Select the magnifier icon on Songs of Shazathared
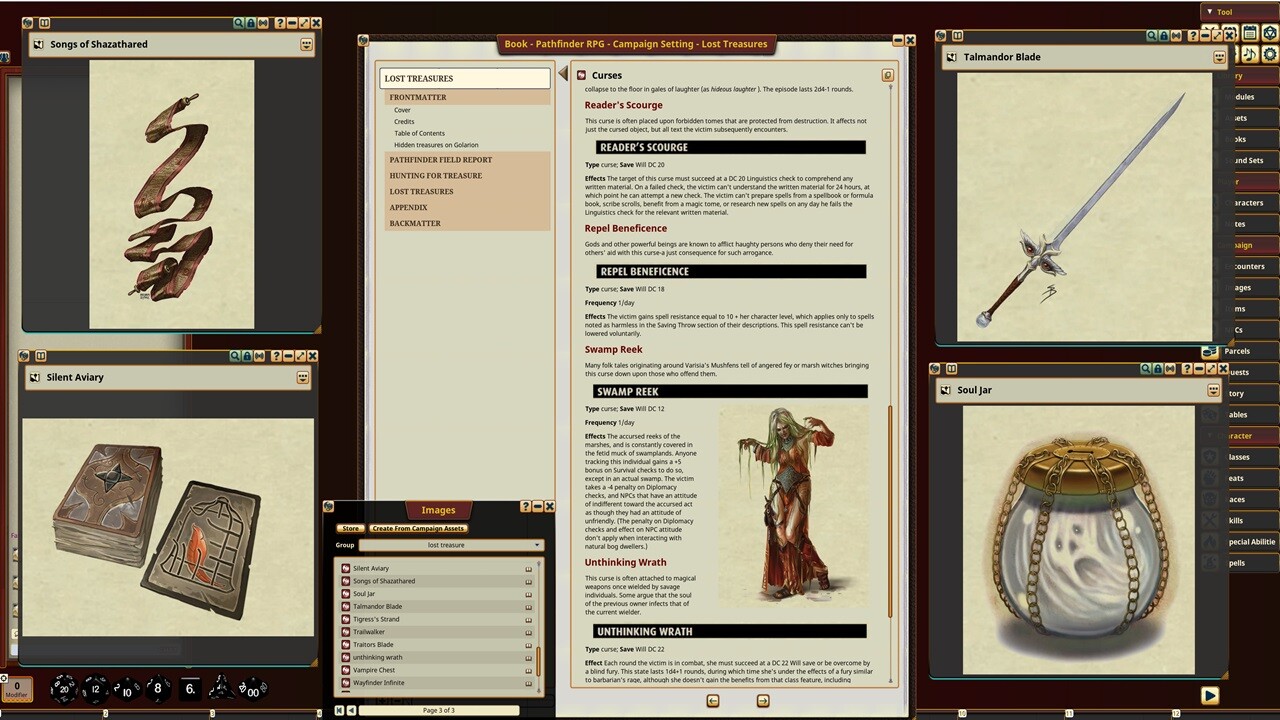This screenshot has width=1280, height=720. [x=238, y=22]
